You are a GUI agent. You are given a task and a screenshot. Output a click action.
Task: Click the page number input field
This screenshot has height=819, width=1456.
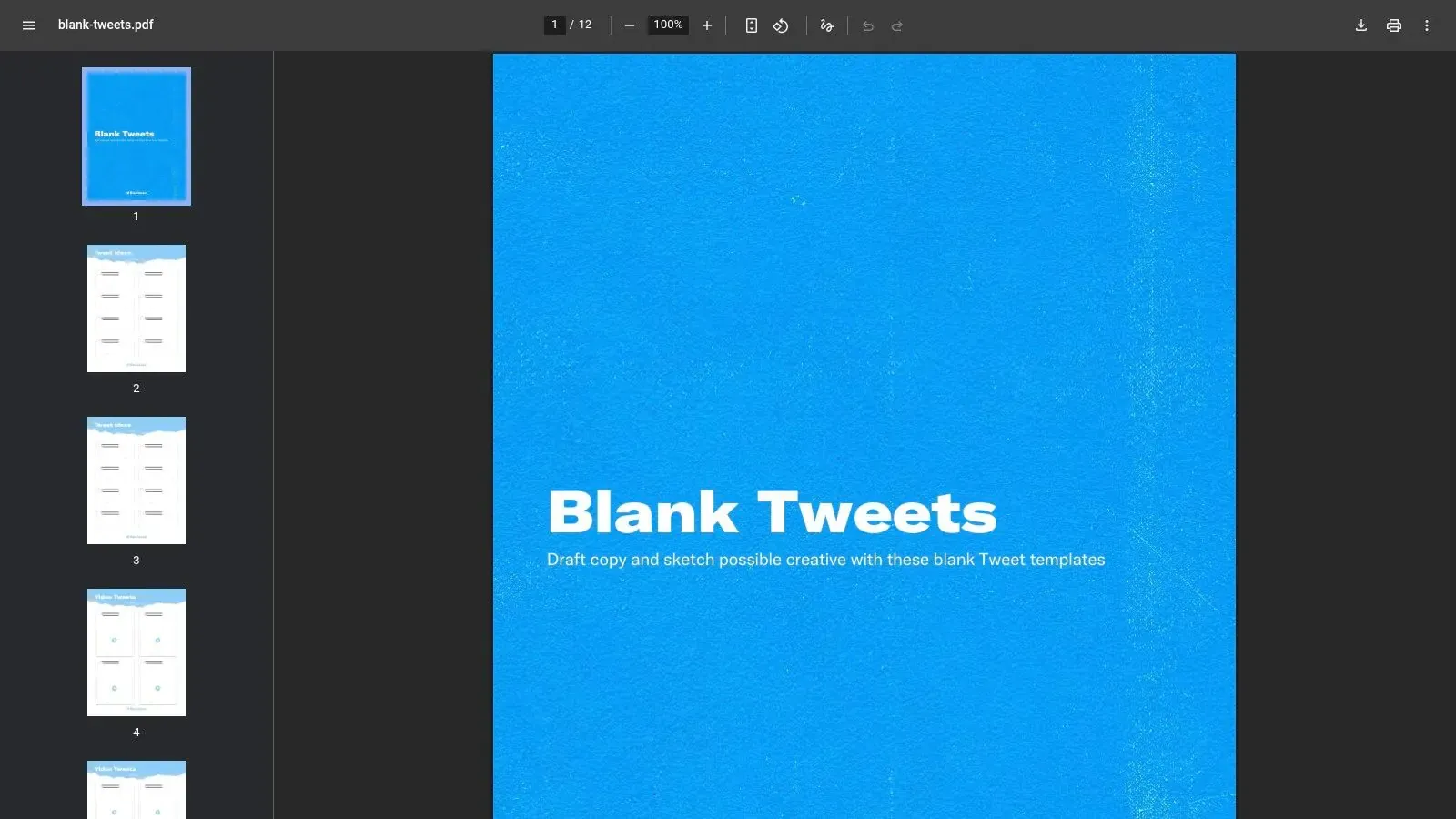click(554, 25)
